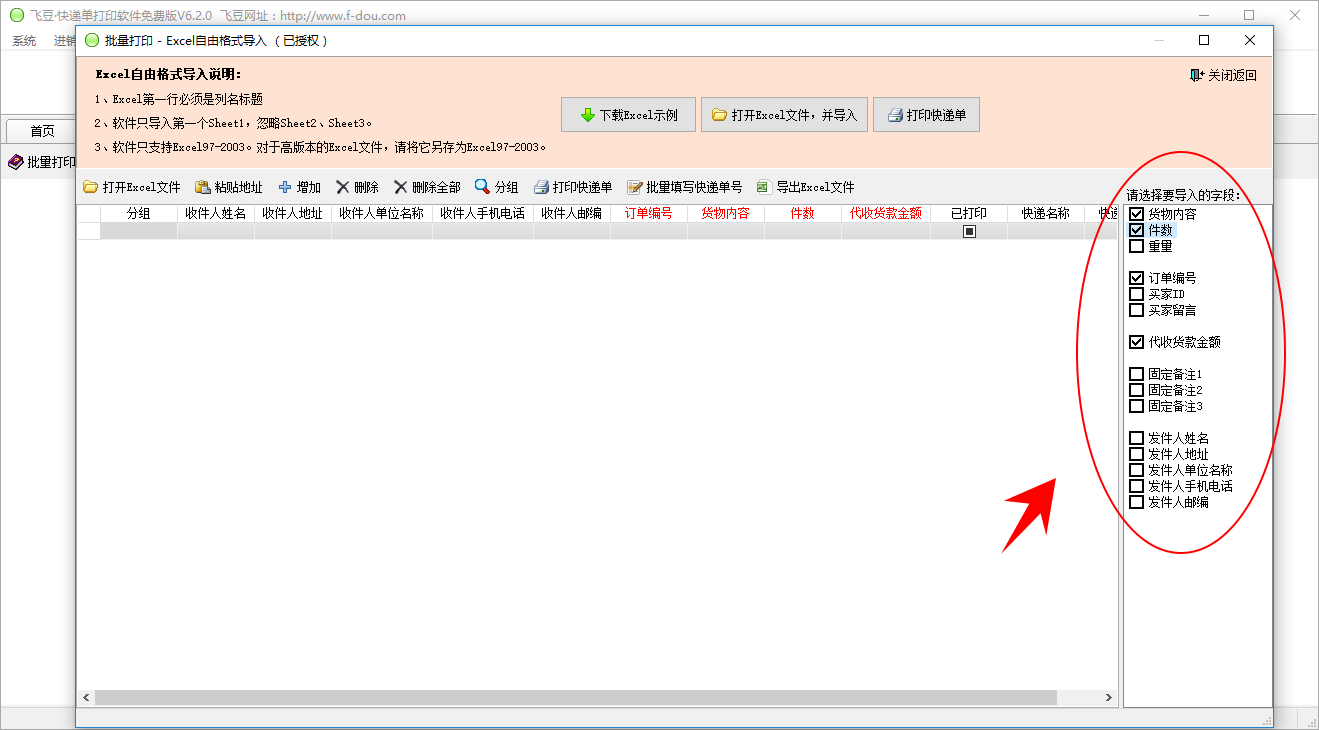1319x730 pixels.
Task: Click 批量打印 in the main window toolbar
Action: (42, 162)
